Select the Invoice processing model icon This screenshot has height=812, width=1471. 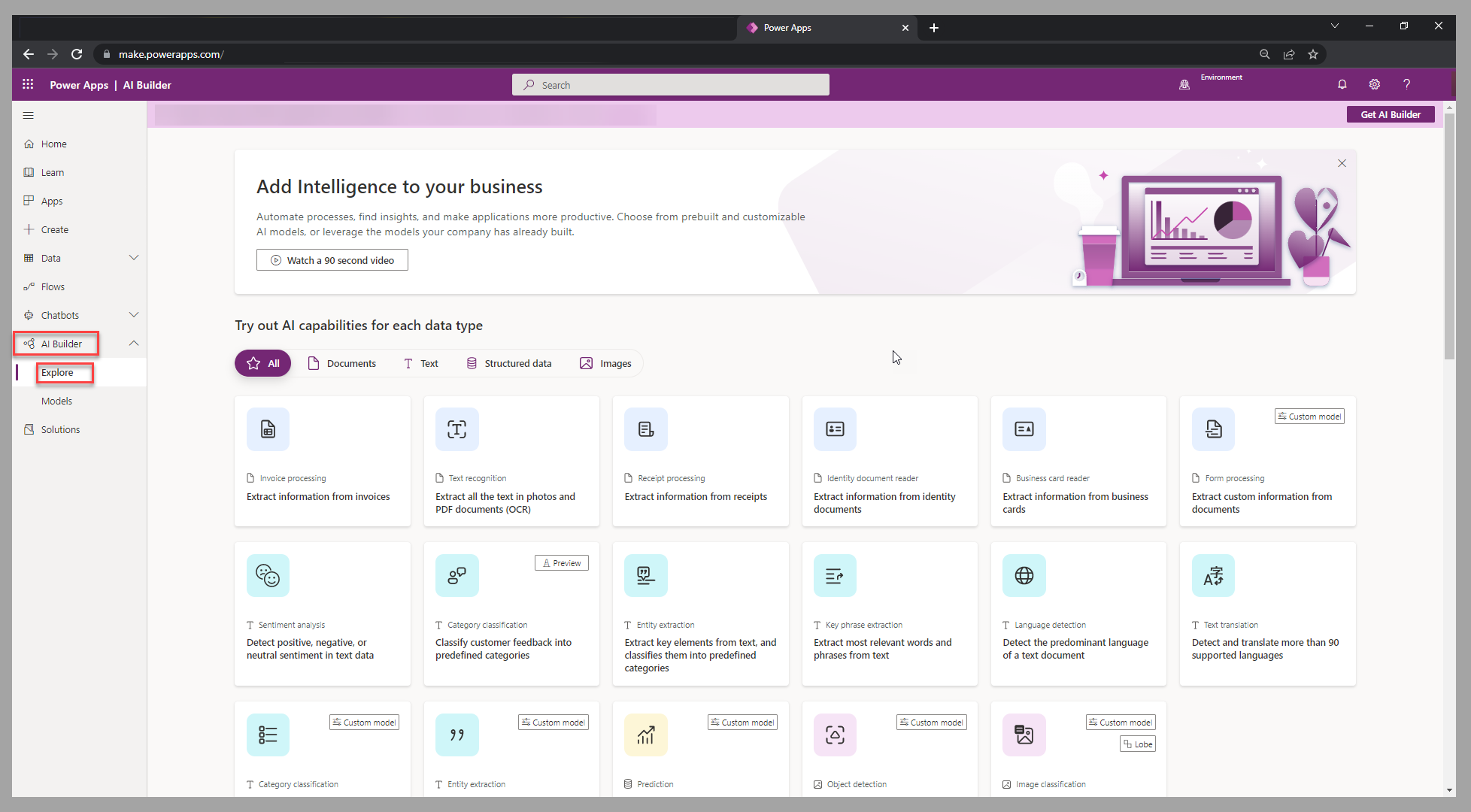coord(268,429)
